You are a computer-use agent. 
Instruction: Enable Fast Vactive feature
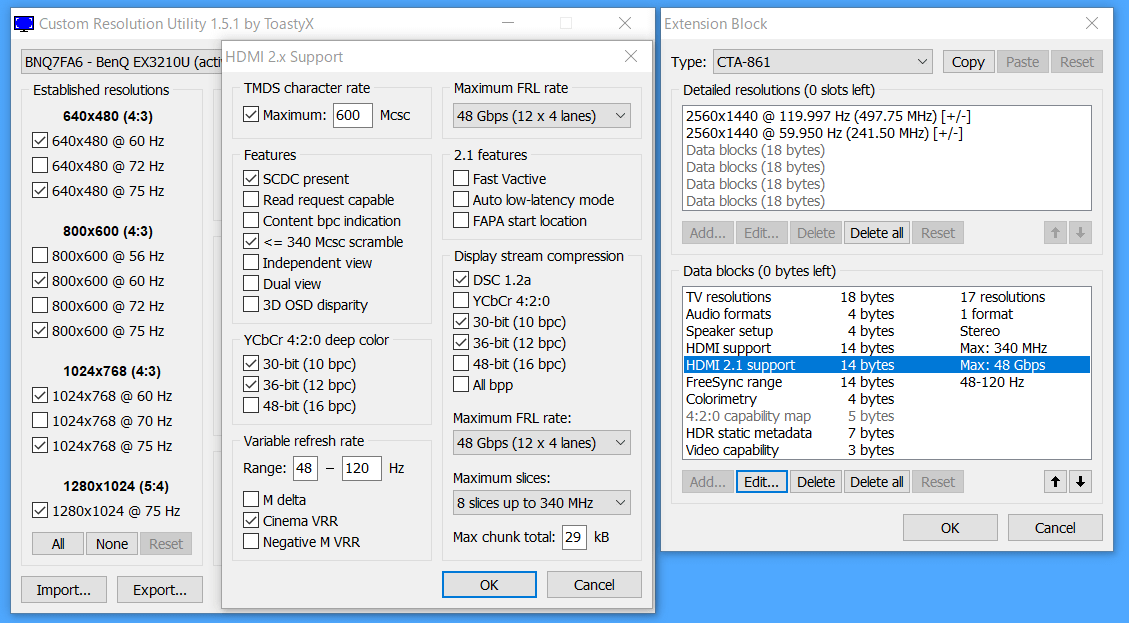coord(461,179)
